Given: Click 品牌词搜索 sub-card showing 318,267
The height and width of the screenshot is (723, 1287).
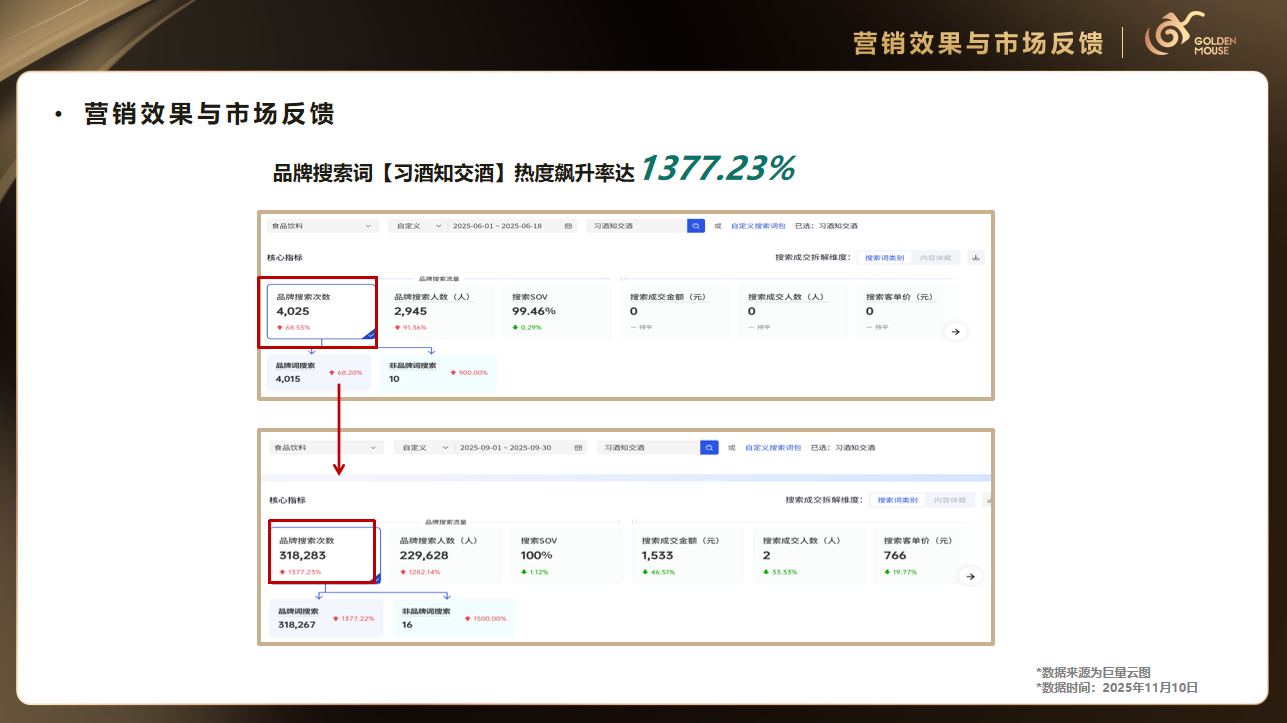Looking at the screenshot, I should coord(326,618).
